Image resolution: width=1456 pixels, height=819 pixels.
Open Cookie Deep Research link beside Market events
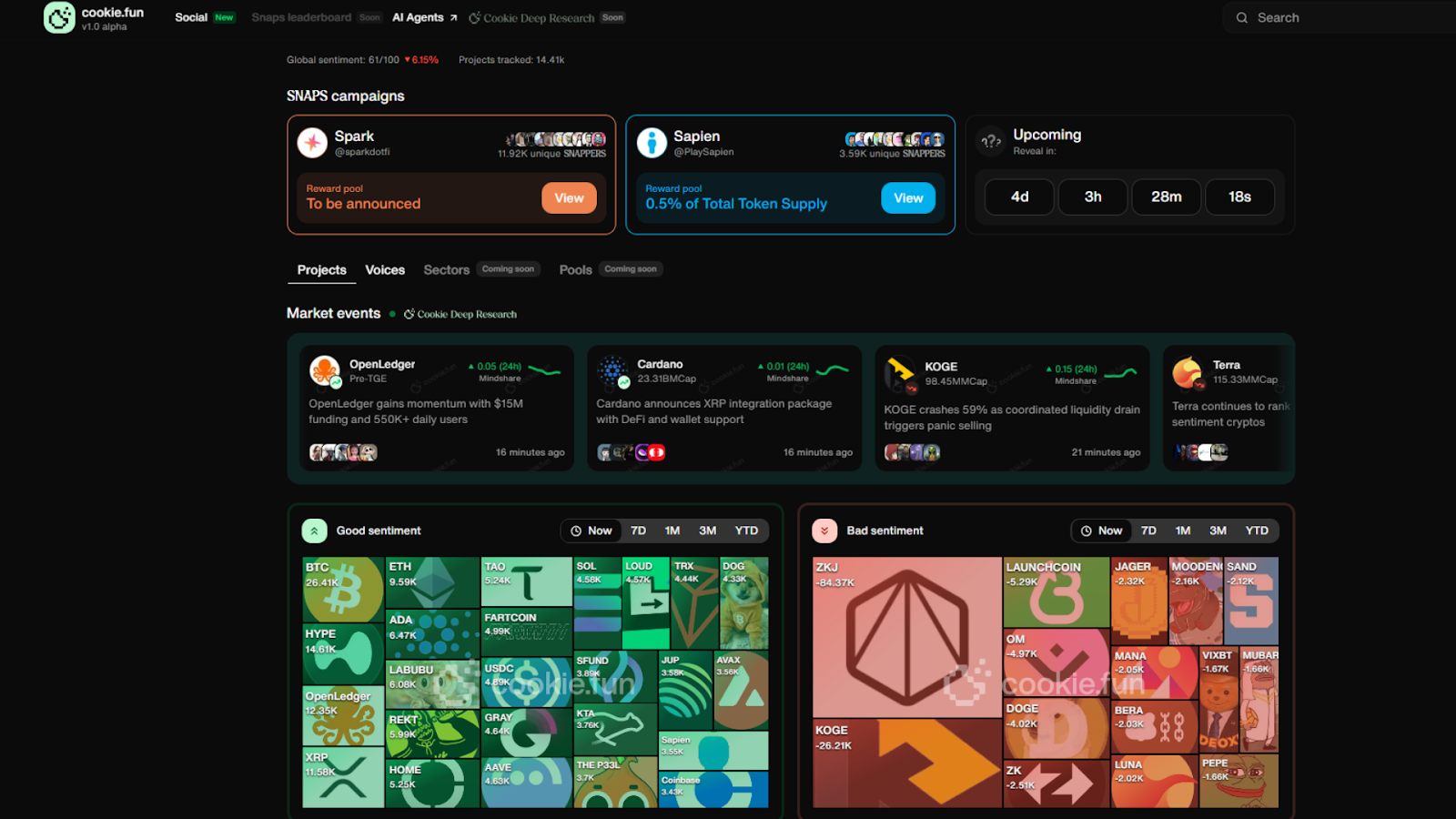tap(460, 314)
